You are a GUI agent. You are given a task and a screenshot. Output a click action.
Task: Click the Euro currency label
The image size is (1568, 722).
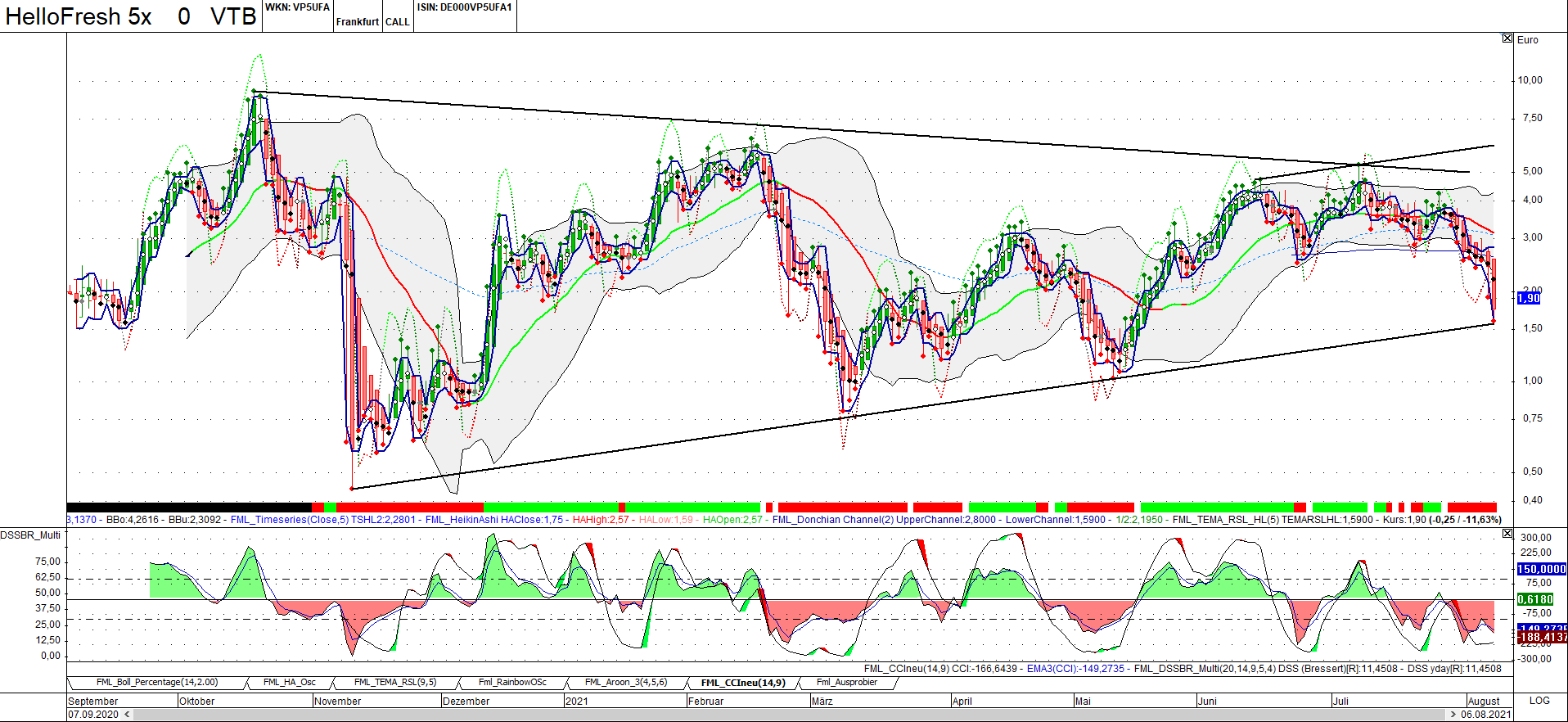point(1528,40)
